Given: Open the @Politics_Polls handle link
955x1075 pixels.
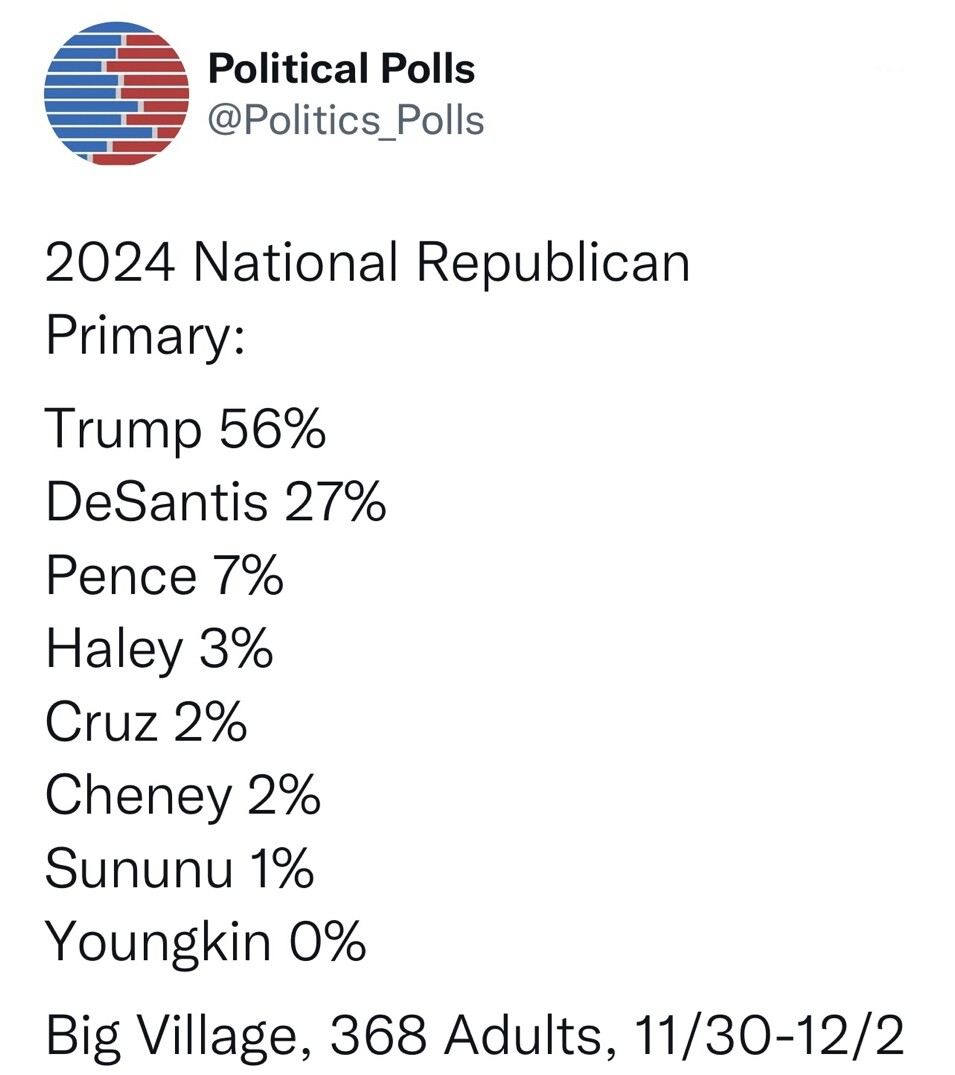Looking at the screenshot, I should [x=346, y=120].
